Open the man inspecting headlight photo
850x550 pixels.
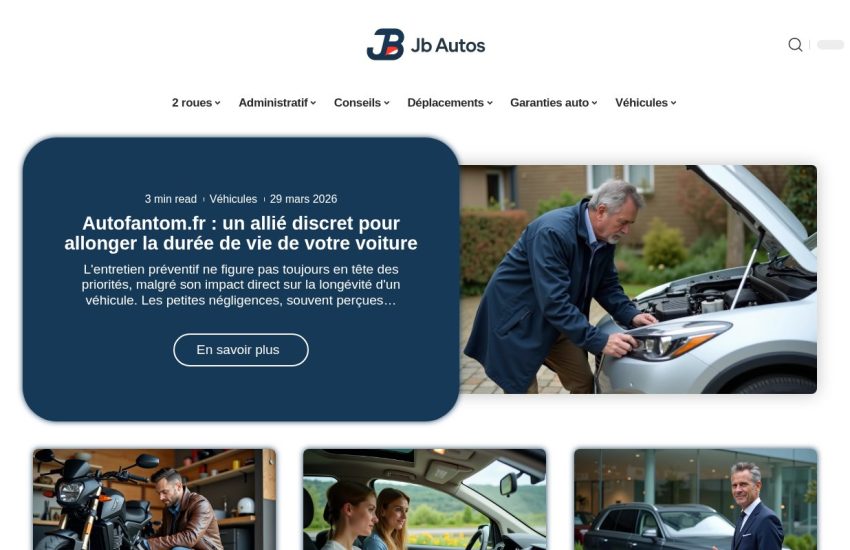[638, 279]
